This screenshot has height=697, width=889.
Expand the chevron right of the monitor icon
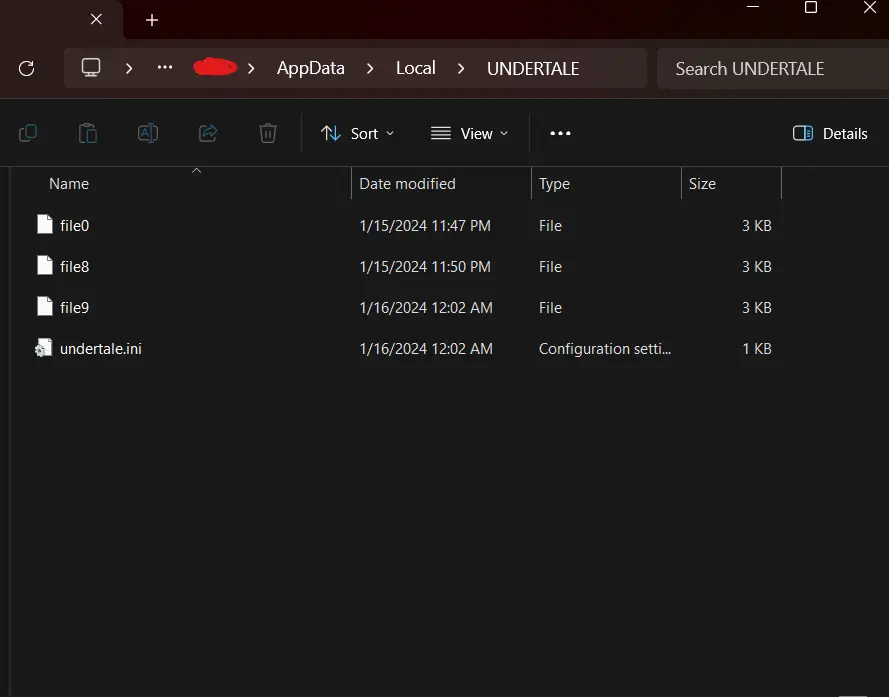pyautogui.click(x=129, y=69)
